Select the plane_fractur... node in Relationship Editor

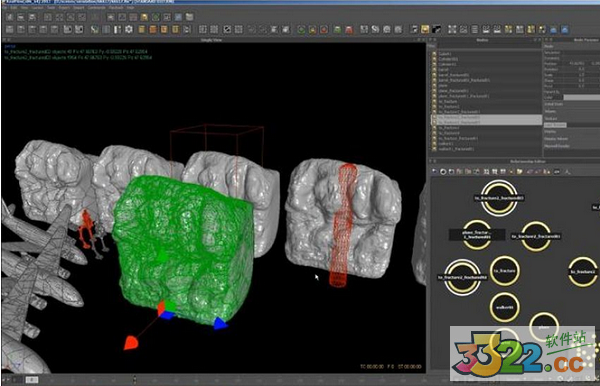coord(477,235)
